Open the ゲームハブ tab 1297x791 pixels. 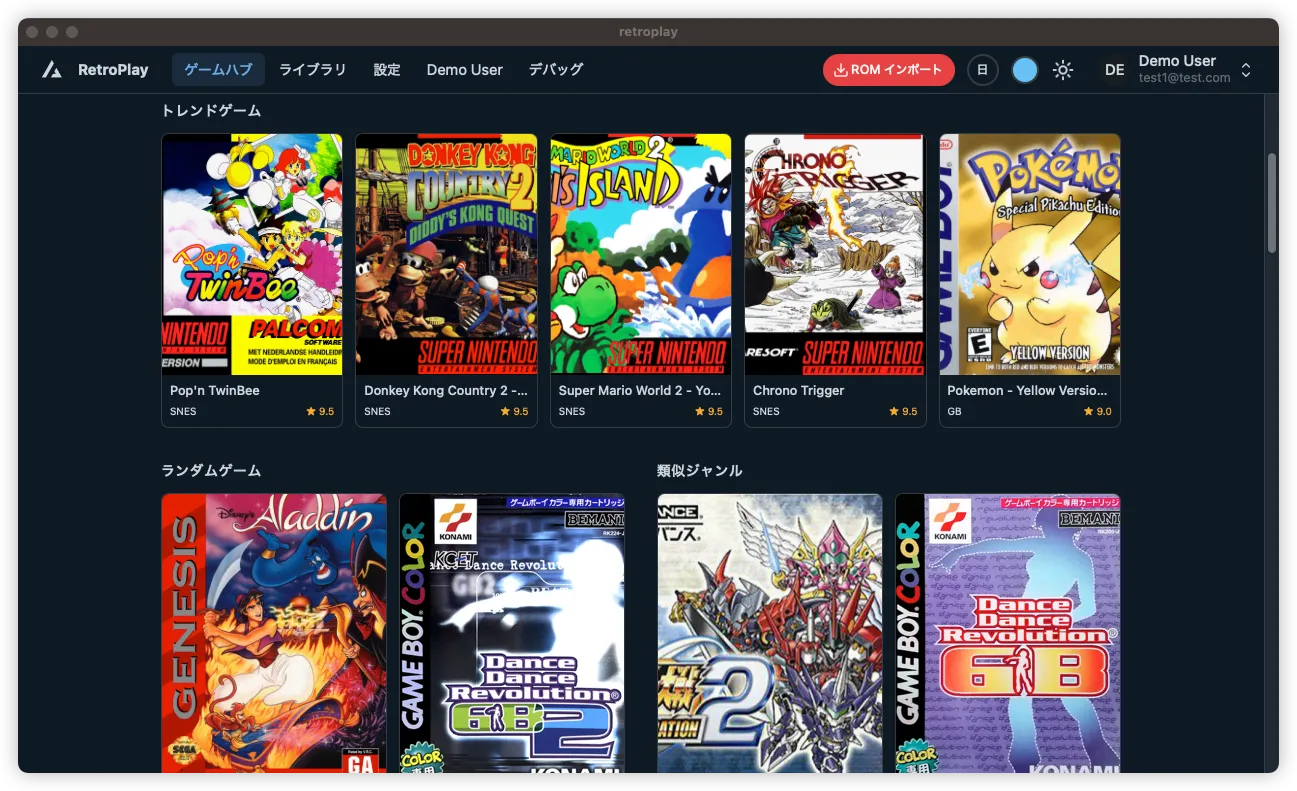(218, 70)
